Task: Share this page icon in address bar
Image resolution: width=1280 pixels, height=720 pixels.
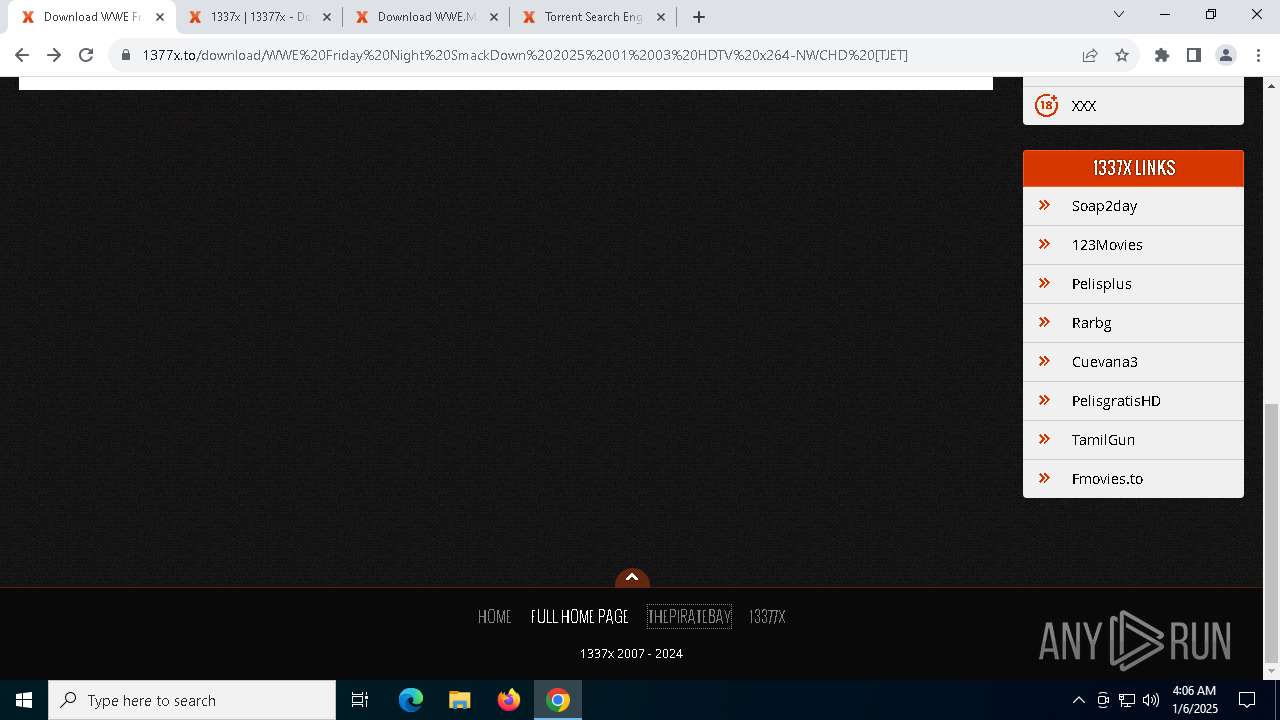Action: (x=1090, y=55)
